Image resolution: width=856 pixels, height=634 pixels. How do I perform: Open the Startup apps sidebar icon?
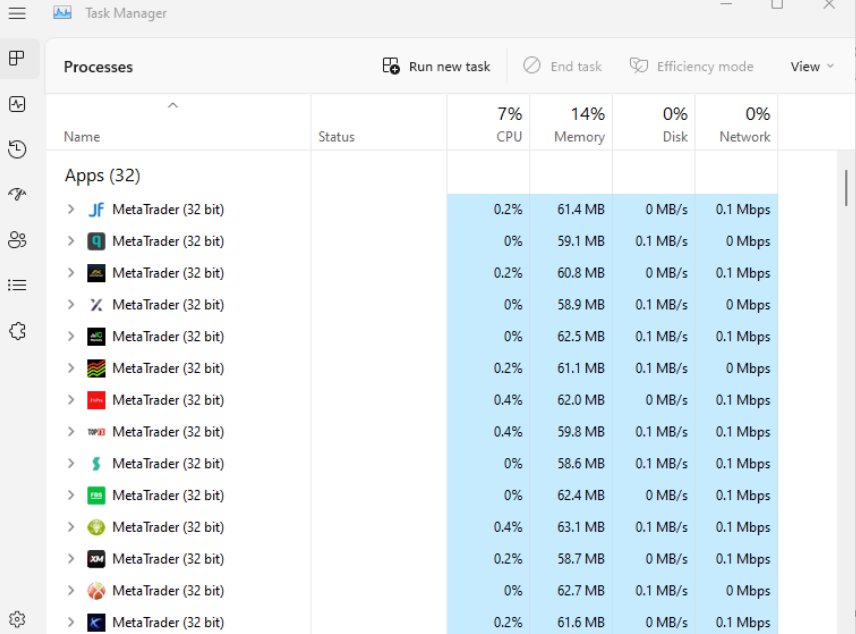pos(17,194)
